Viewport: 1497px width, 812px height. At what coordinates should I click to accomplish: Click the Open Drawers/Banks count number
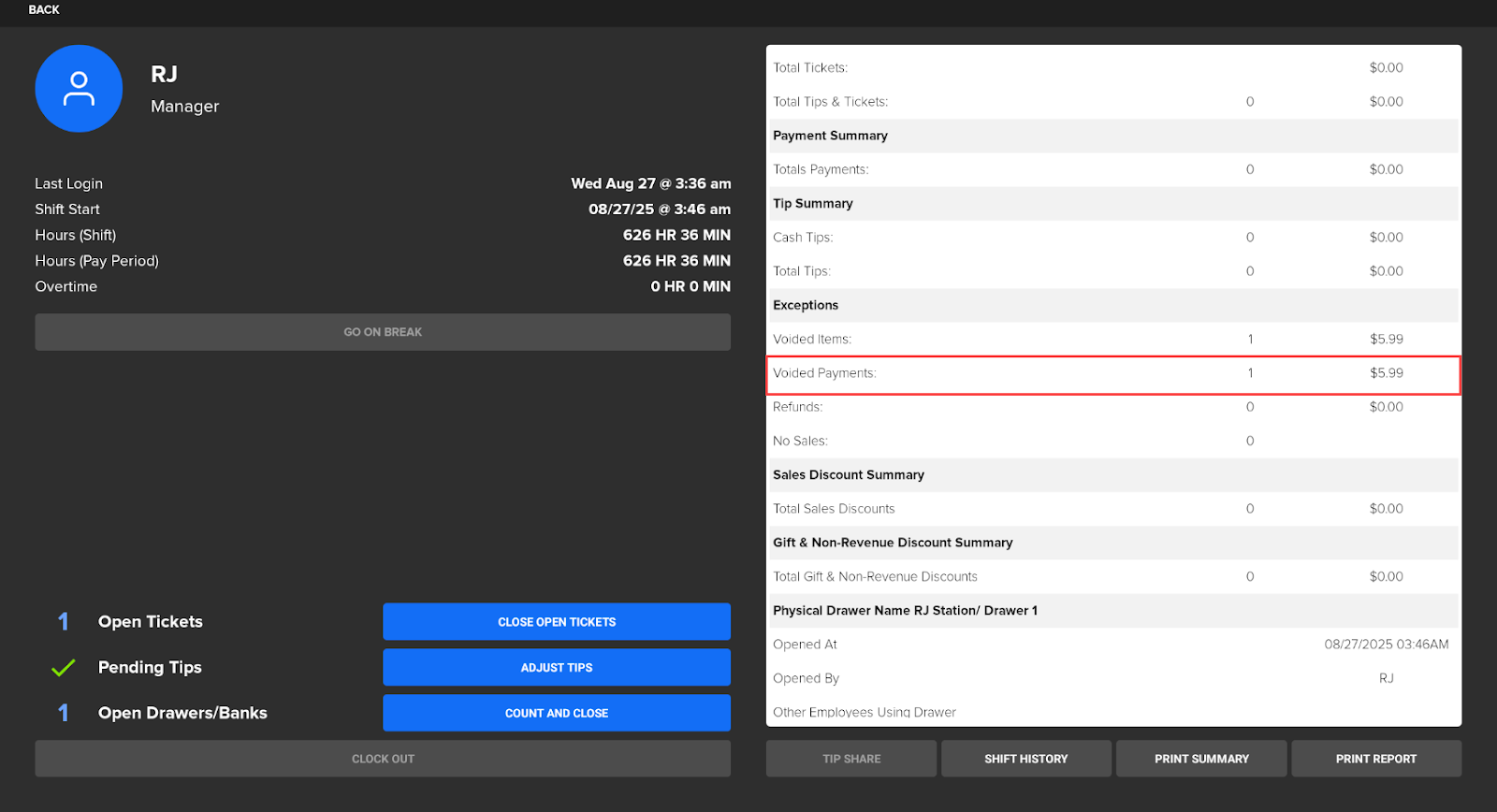click(x=63, y=713)
